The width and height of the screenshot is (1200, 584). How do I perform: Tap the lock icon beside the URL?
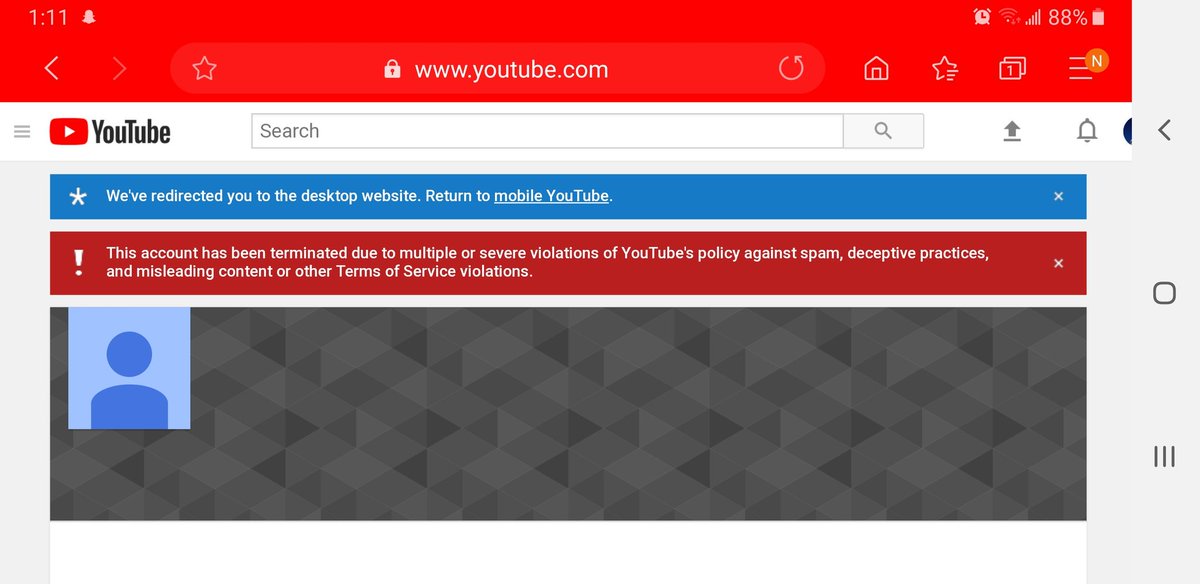click(392, 69)
